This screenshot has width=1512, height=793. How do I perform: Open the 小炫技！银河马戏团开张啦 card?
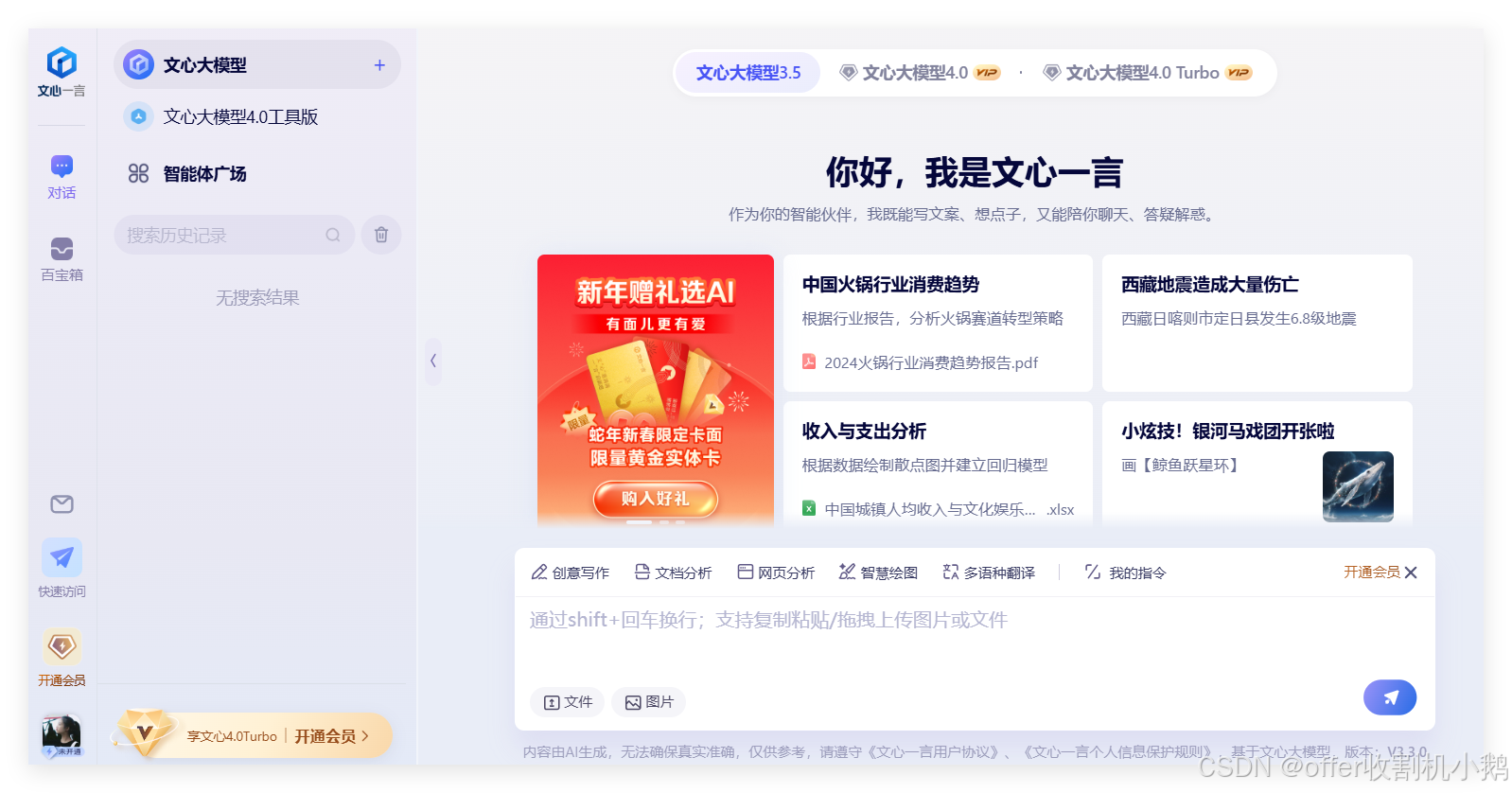1257,463
